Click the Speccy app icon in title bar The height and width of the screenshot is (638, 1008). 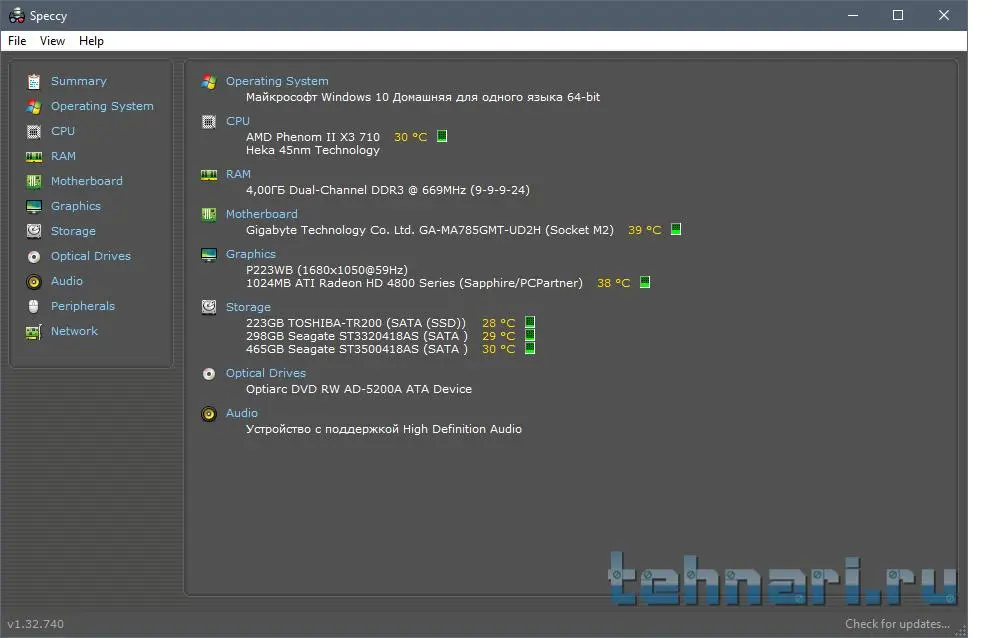click(x=17, y=15)
